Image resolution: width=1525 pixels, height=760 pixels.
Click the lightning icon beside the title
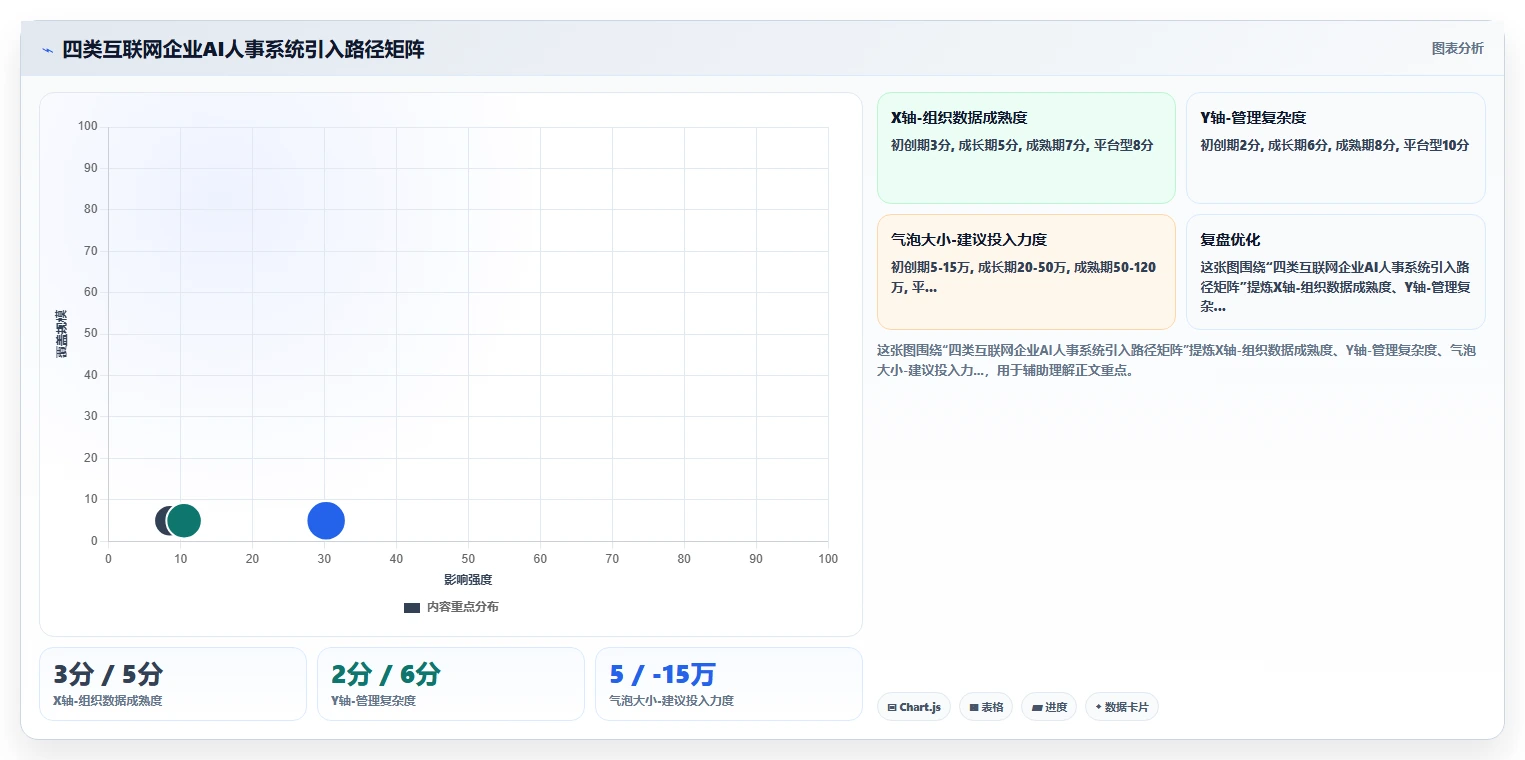point(48,49)
